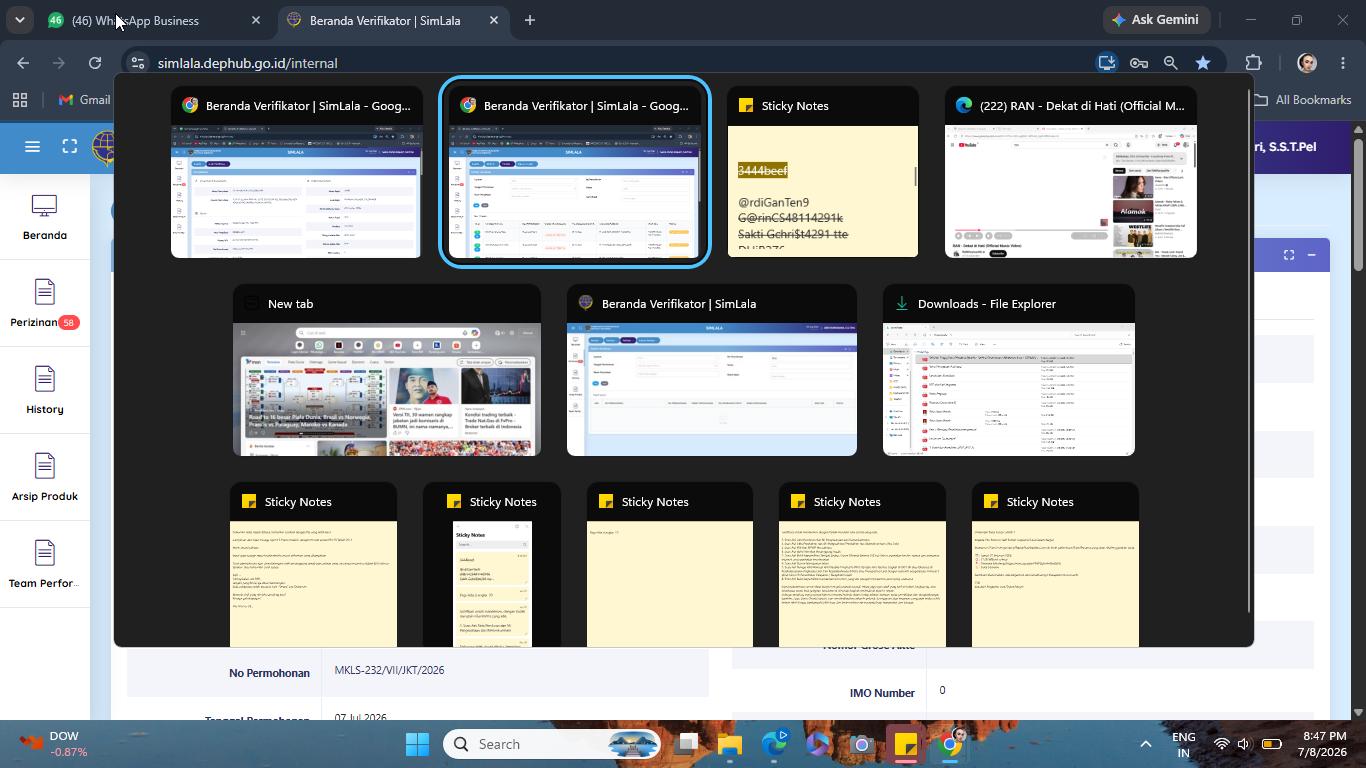Open the Windows Start menu
Image resolution: width=1366 pixels, height=768 pixels.
click(x=417, y=744)
